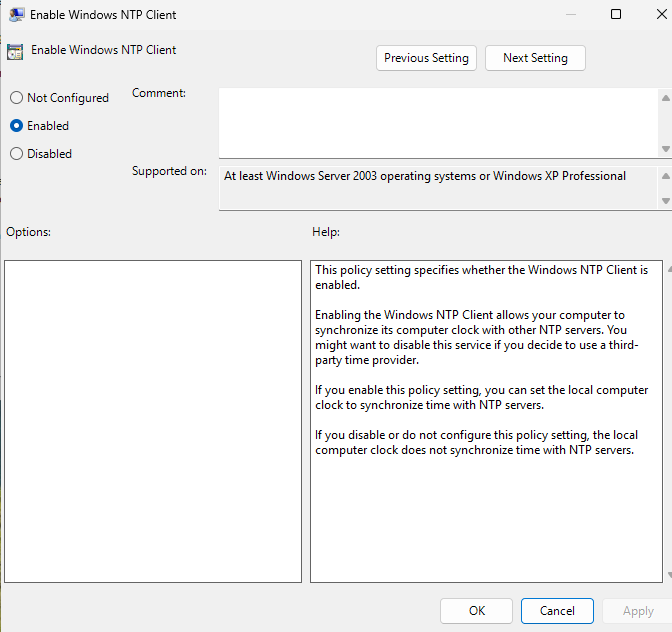672x632 pixels.
Task: Close the Enable Windows NTP Client dialog
Action: click(x=661, y=14)
